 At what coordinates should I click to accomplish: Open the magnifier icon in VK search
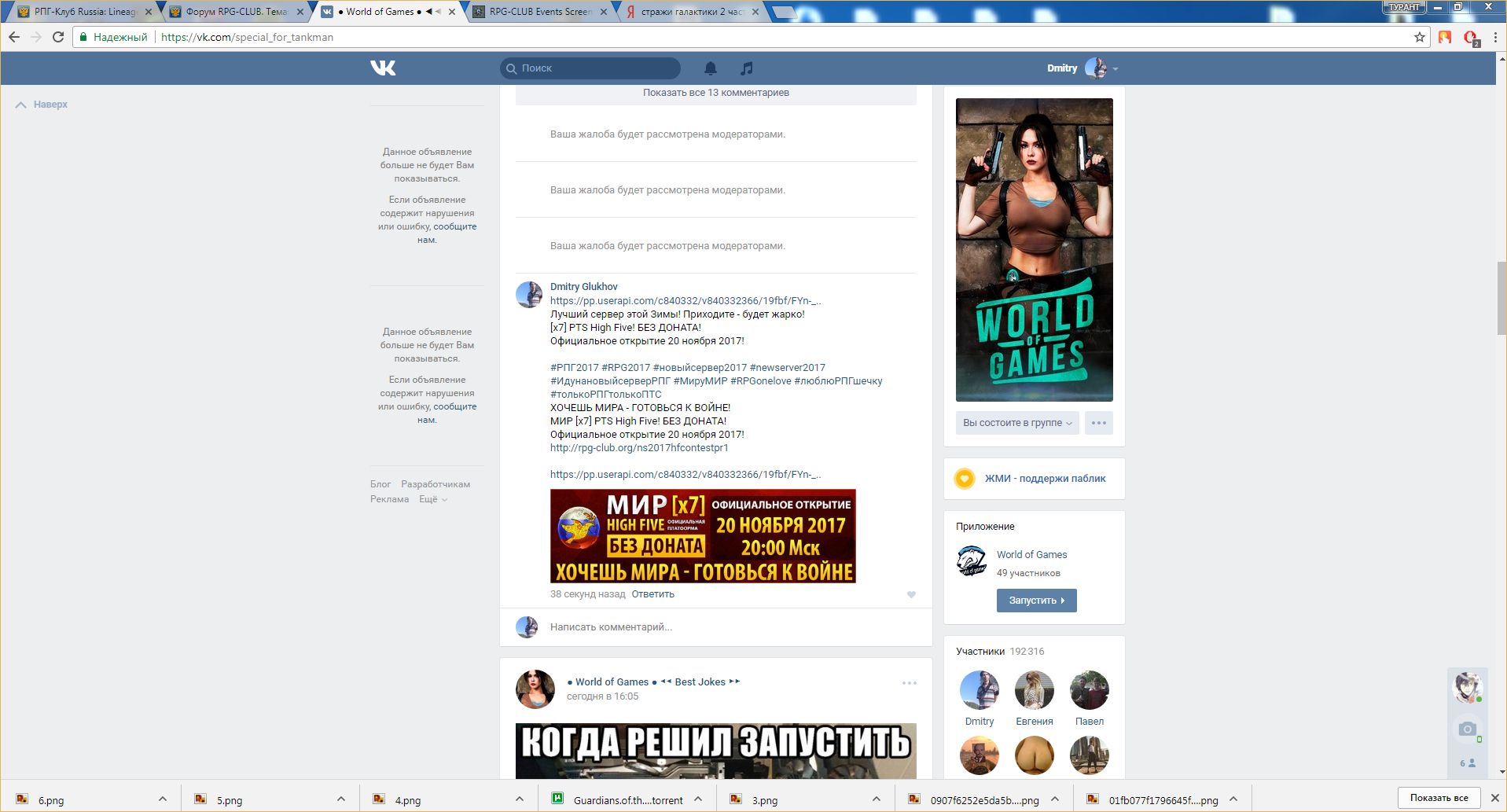511,68
